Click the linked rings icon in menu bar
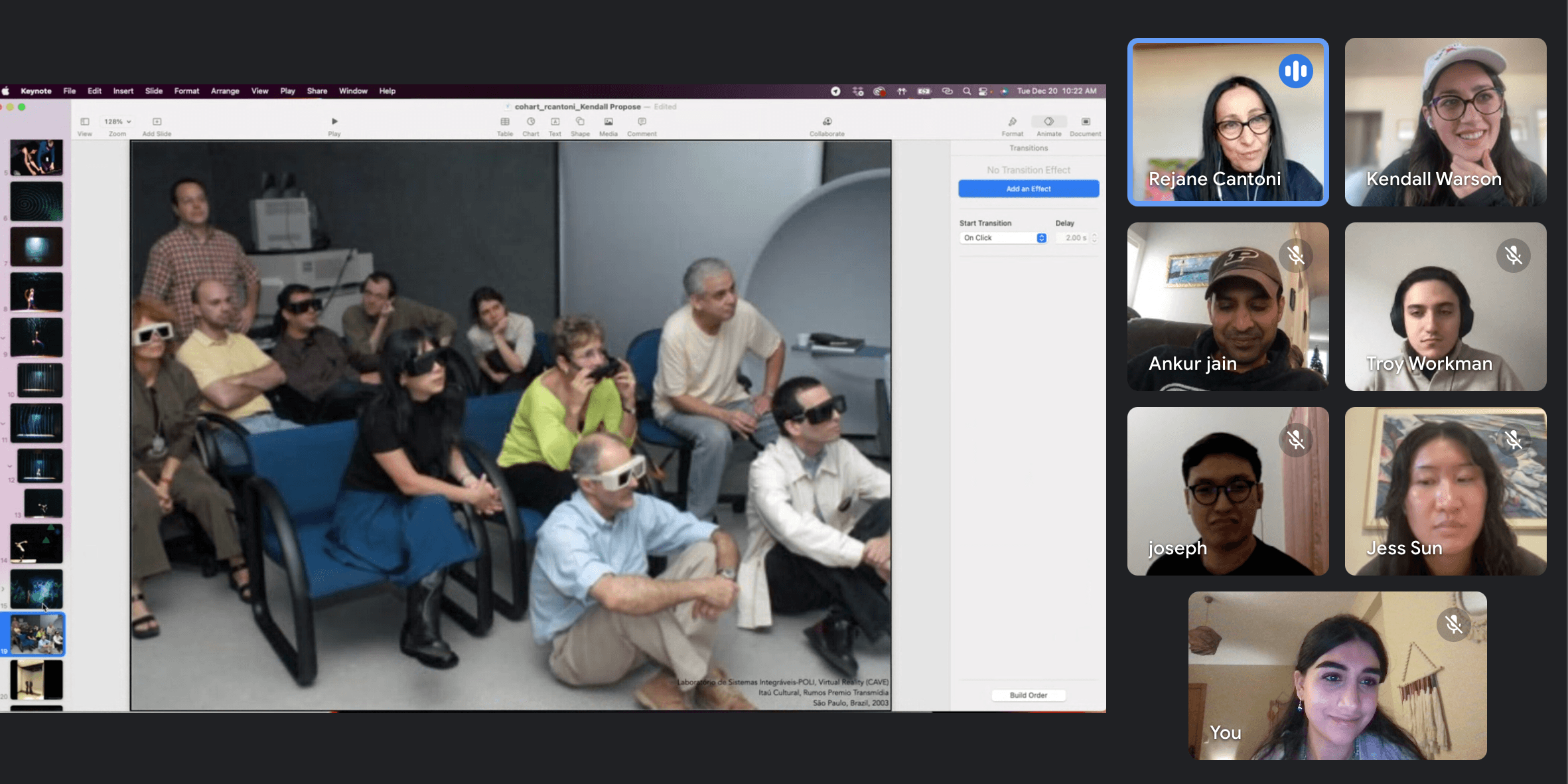 click(948, 91)
